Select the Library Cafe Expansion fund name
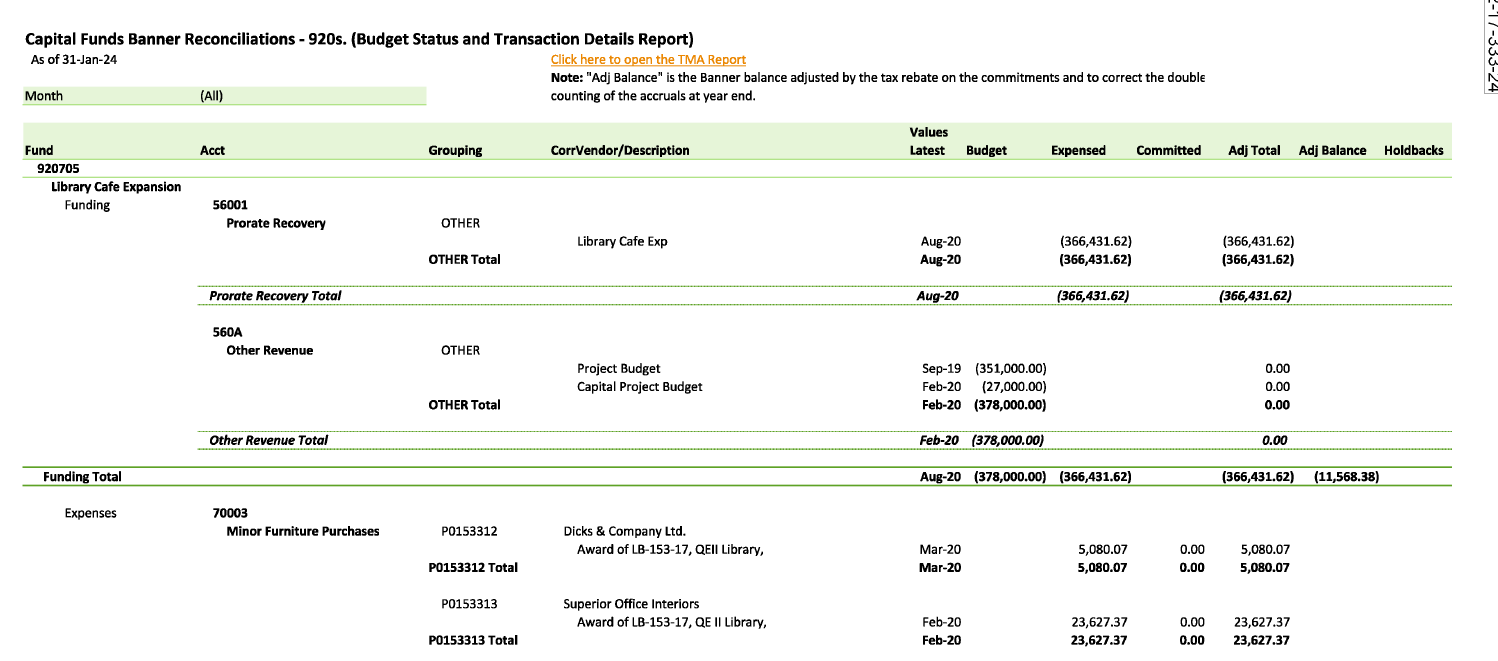This screenshot has width=1498, height=661. point(116,187)
